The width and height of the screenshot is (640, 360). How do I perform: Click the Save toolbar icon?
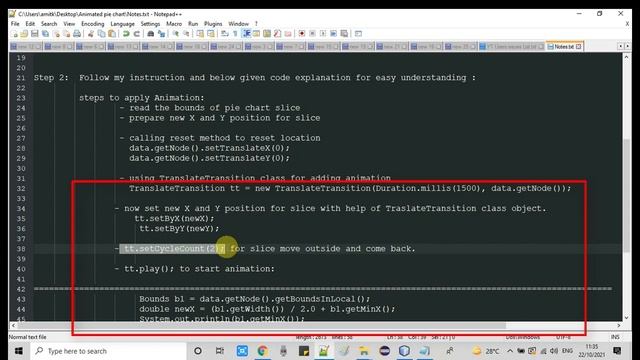click(x=35, y=33)
